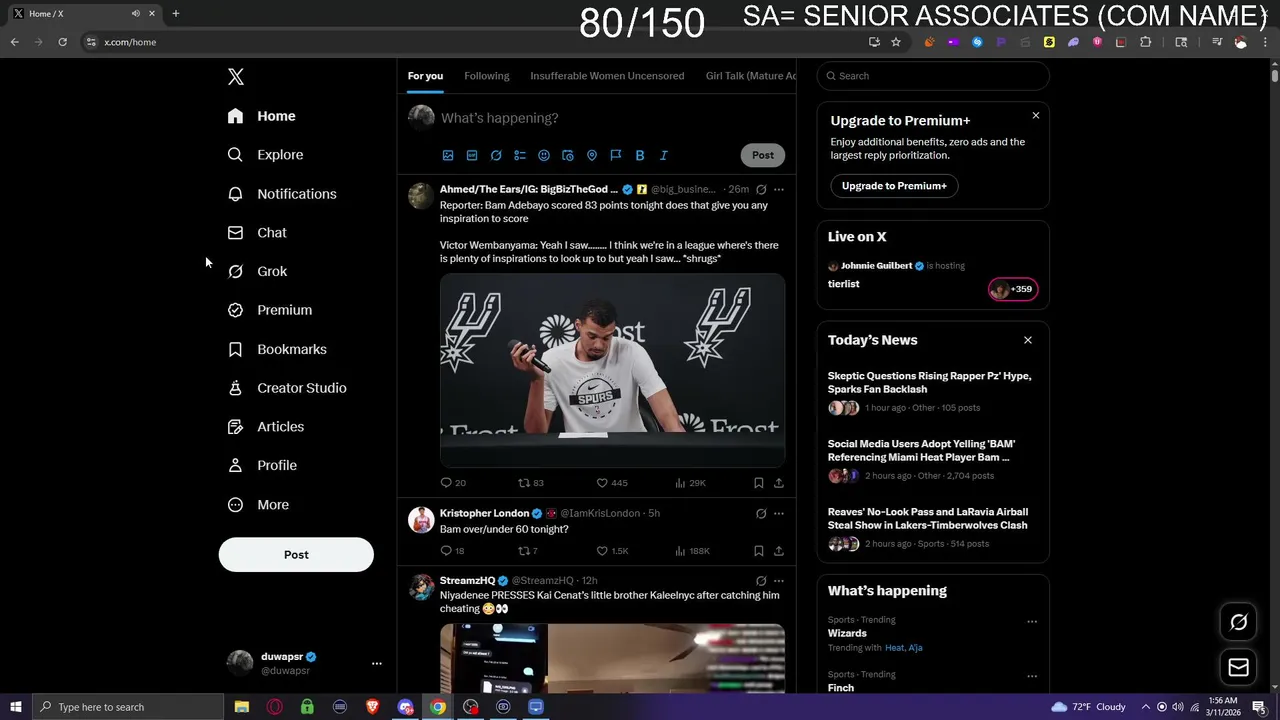This screenshot has height=720, width=1280.
Task: Select the Home / X browser tab
Action: (x=83, y=13)
